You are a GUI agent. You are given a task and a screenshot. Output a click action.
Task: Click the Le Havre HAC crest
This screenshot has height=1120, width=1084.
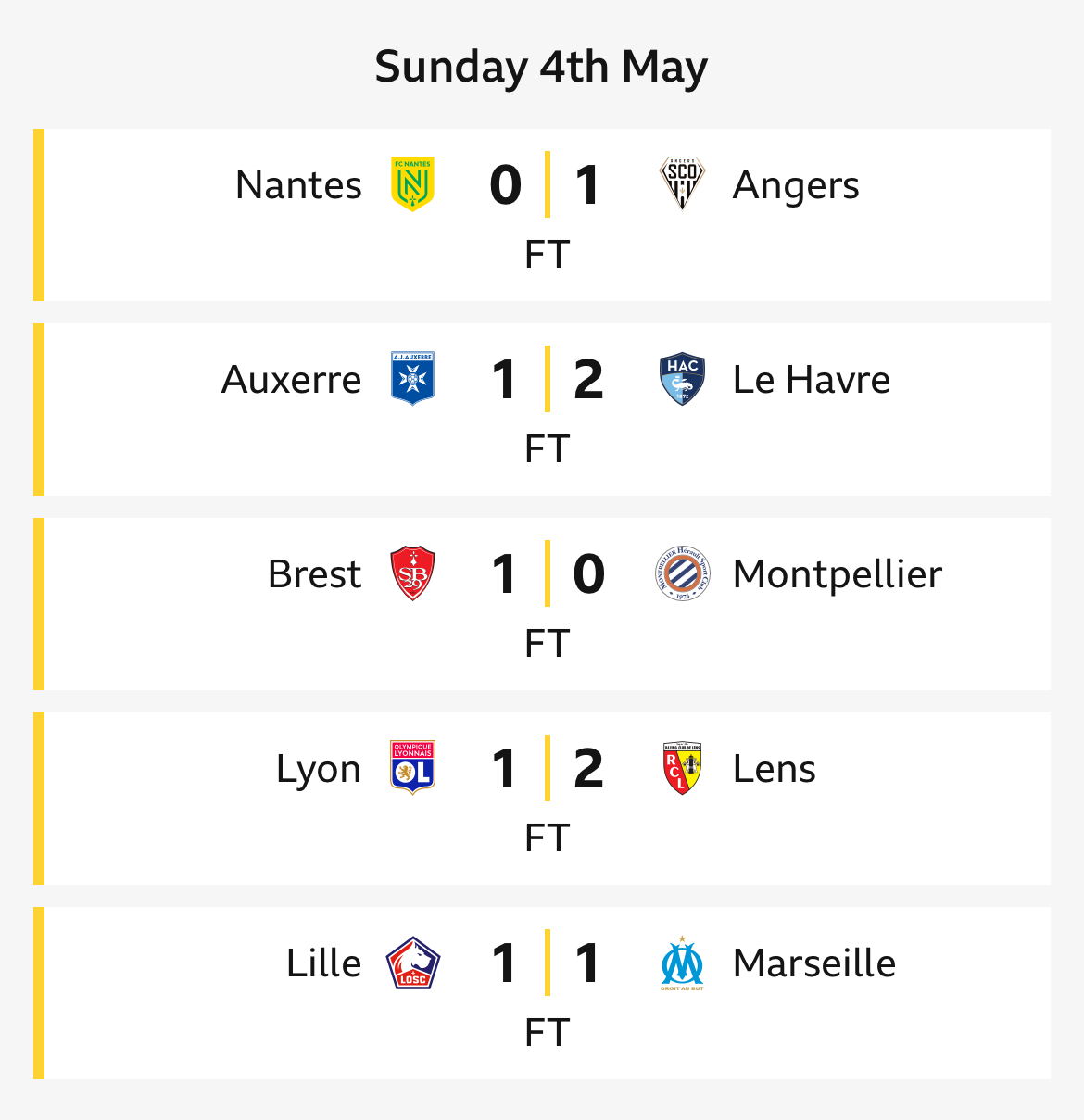[x=682, y=379]
